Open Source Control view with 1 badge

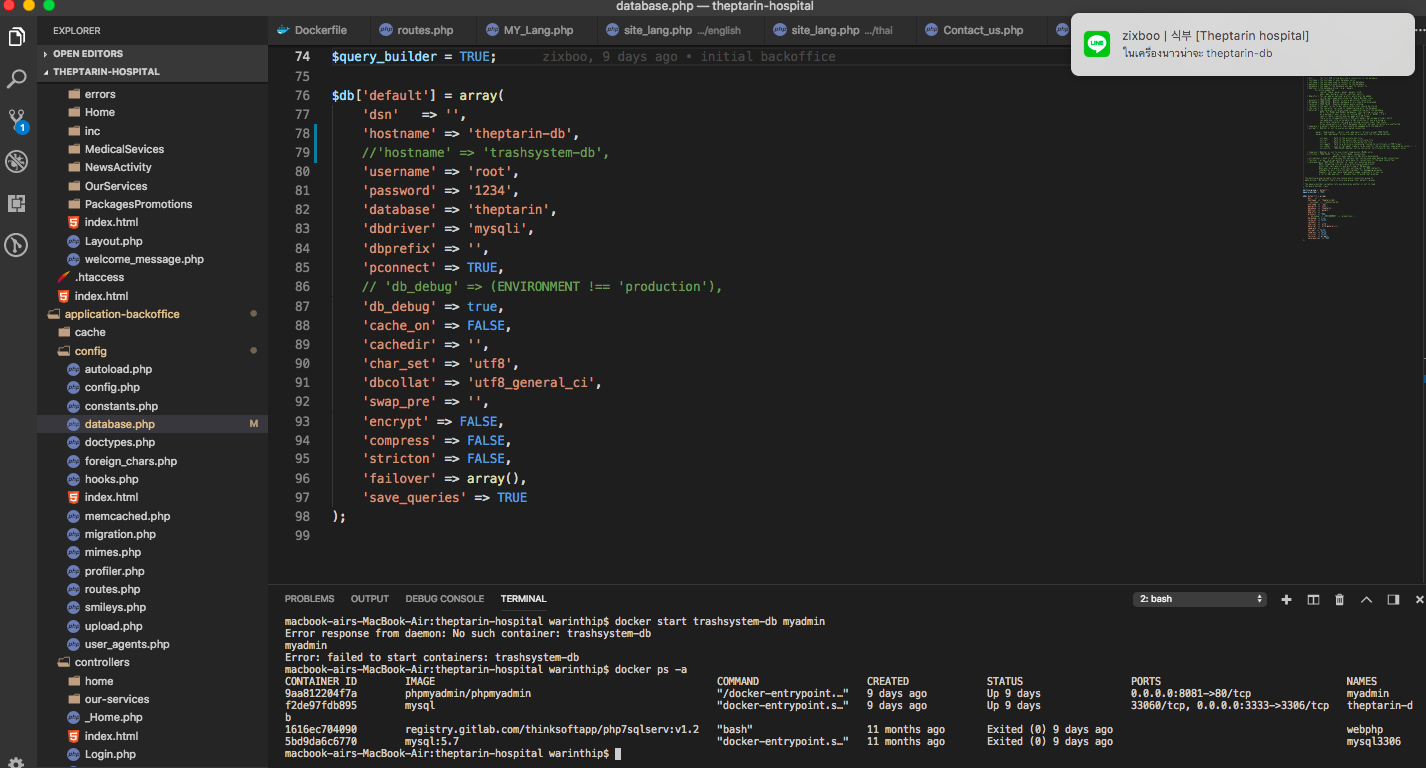pyautogui.click(x=17, y=121)
